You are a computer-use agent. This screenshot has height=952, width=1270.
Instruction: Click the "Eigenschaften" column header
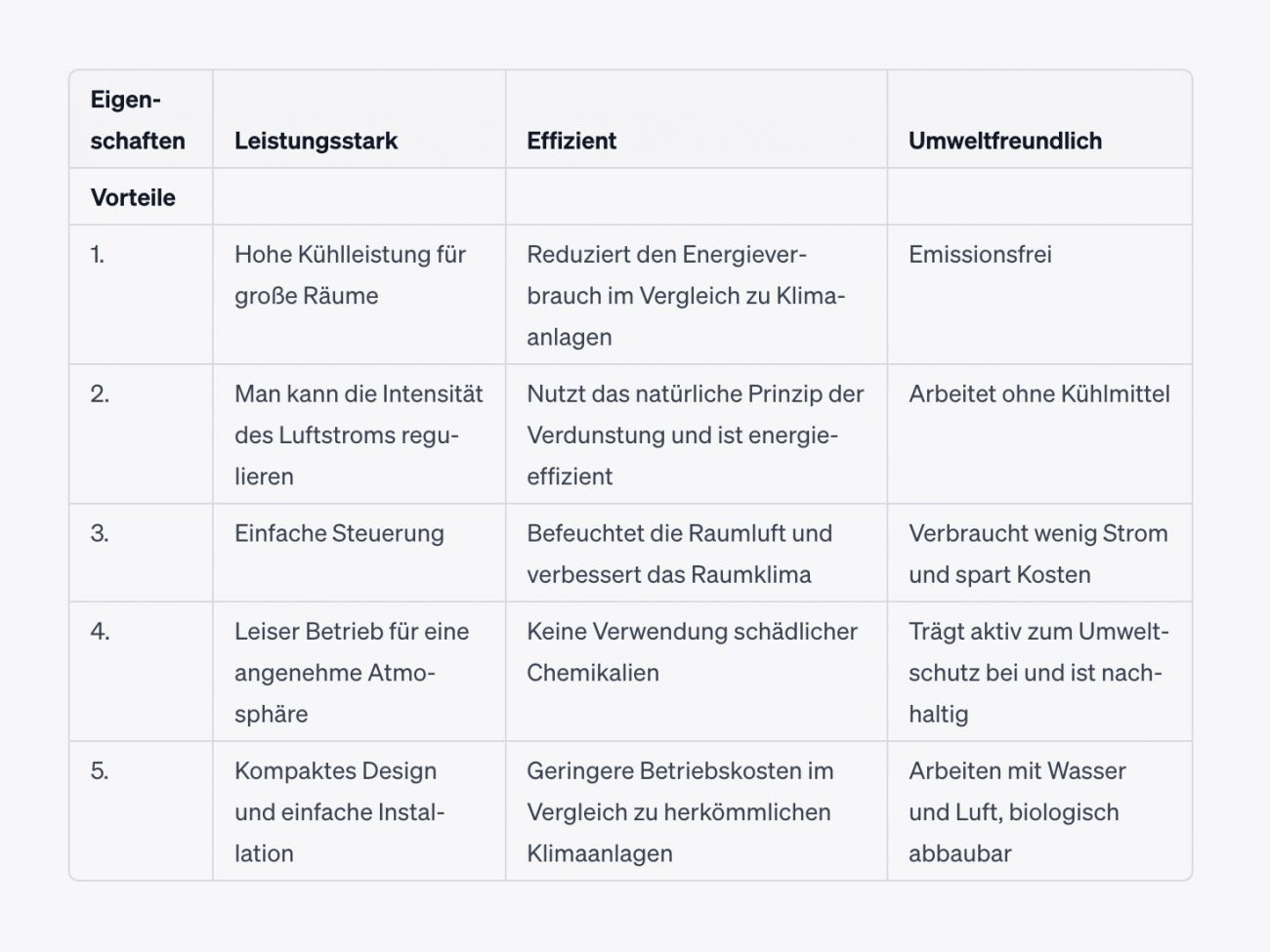[138, 120]
